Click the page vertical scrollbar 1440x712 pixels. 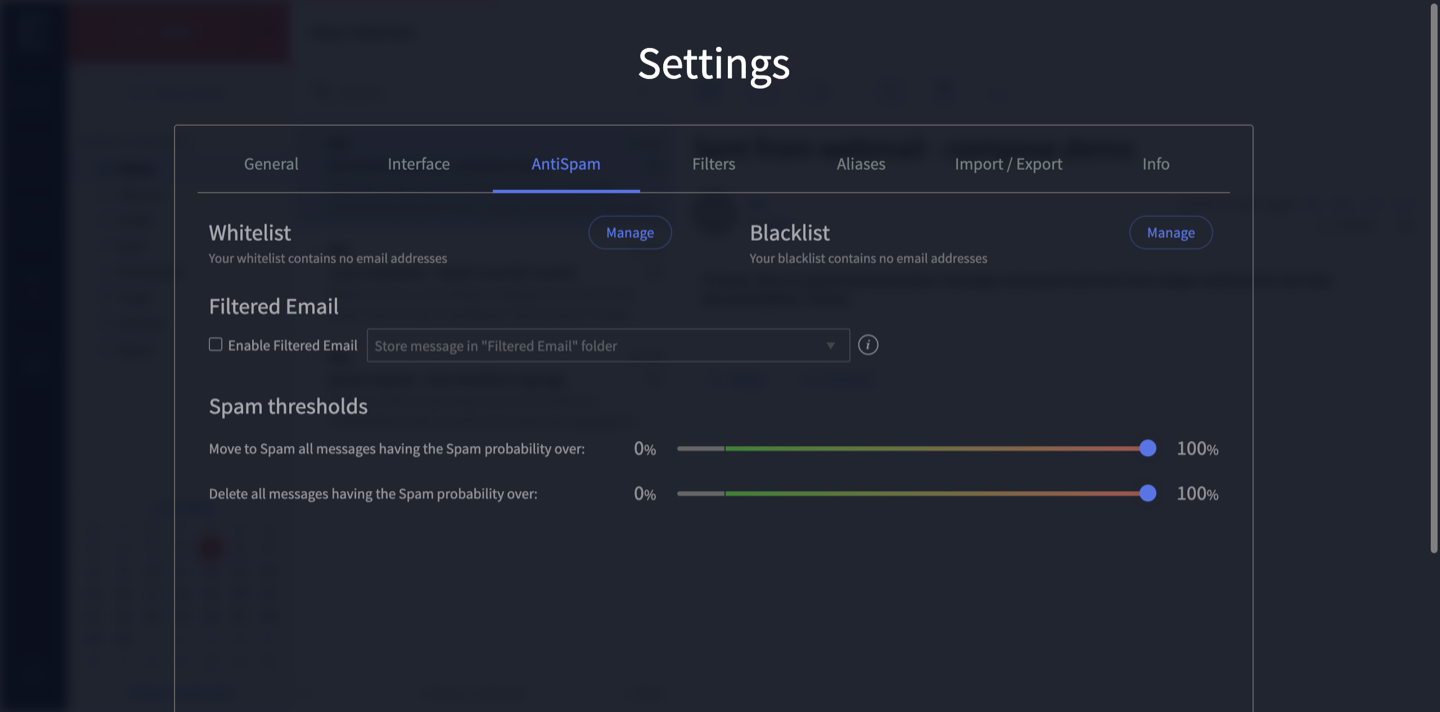[x=1434, y=278]
